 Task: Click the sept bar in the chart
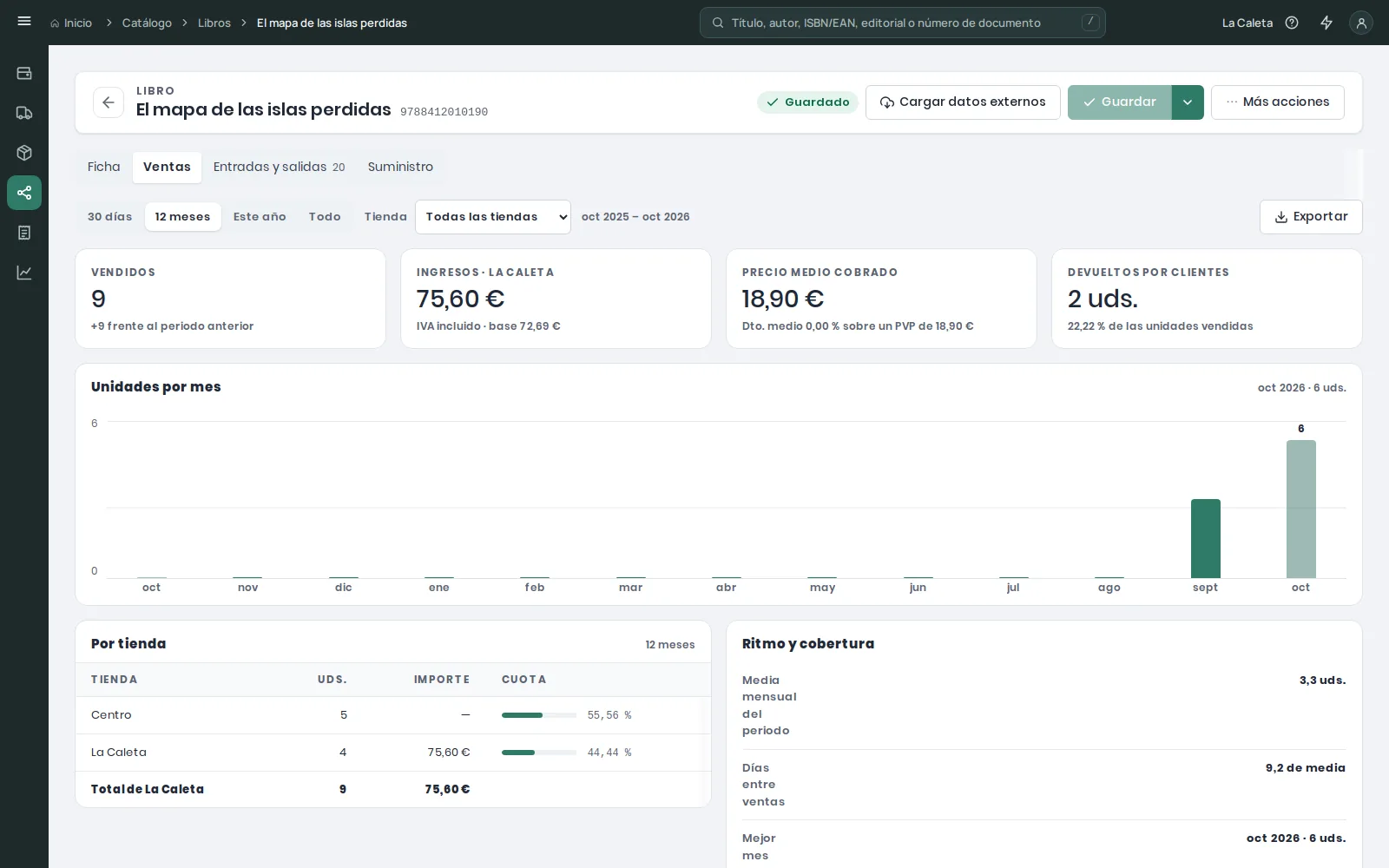(x=1205, y=538)
